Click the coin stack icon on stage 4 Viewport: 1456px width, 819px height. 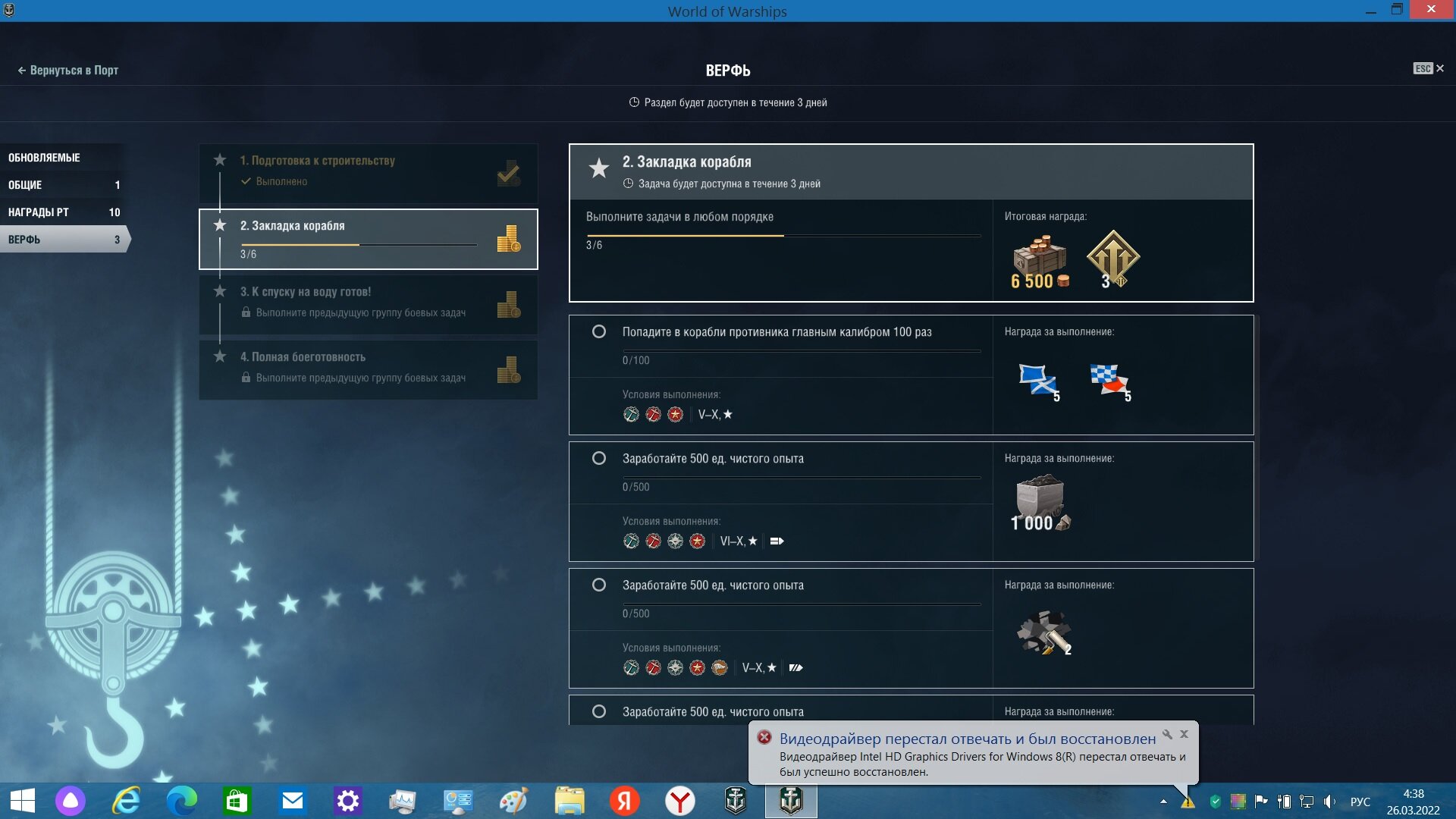coord(508,370)
